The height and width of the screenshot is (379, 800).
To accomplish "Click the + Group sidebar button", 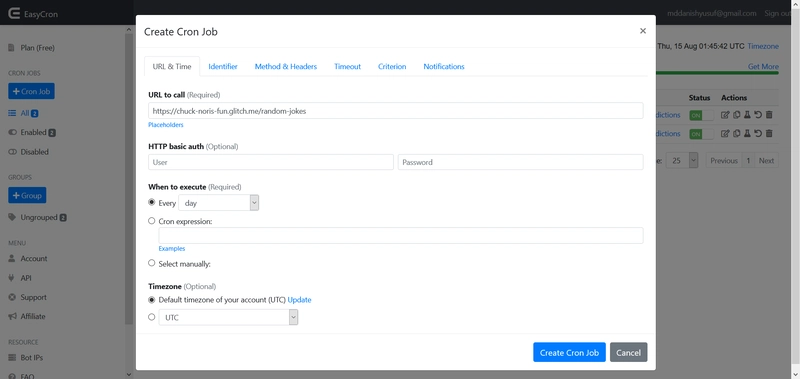I will point(27,195).
